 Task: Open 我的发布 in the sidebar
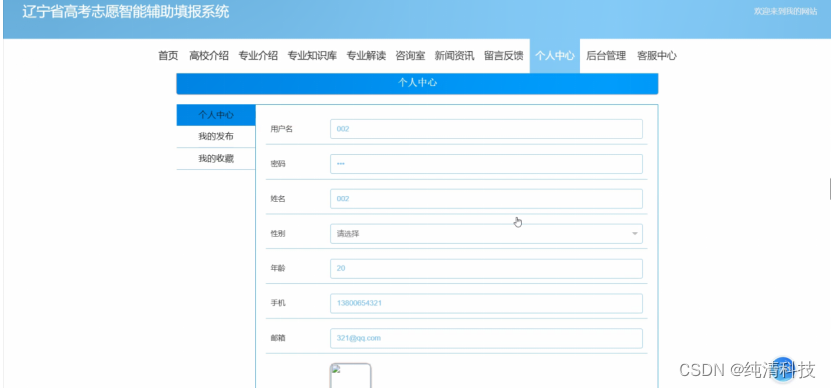[216, 137]
